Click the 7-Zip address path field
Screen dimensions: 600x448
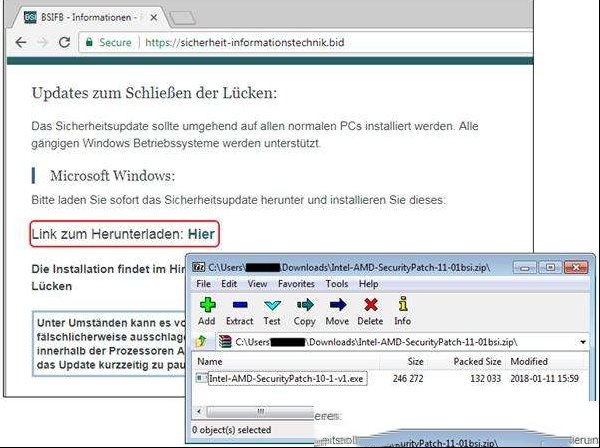[402, 342]
